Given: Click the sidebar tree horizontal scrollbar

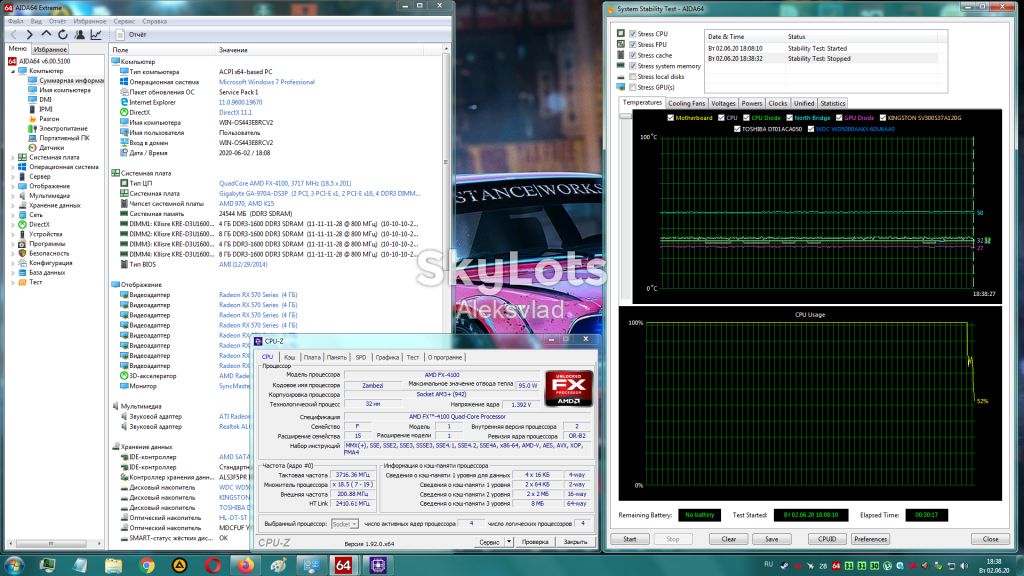Looking at the screenshot, I should click(x=51, y=543).
